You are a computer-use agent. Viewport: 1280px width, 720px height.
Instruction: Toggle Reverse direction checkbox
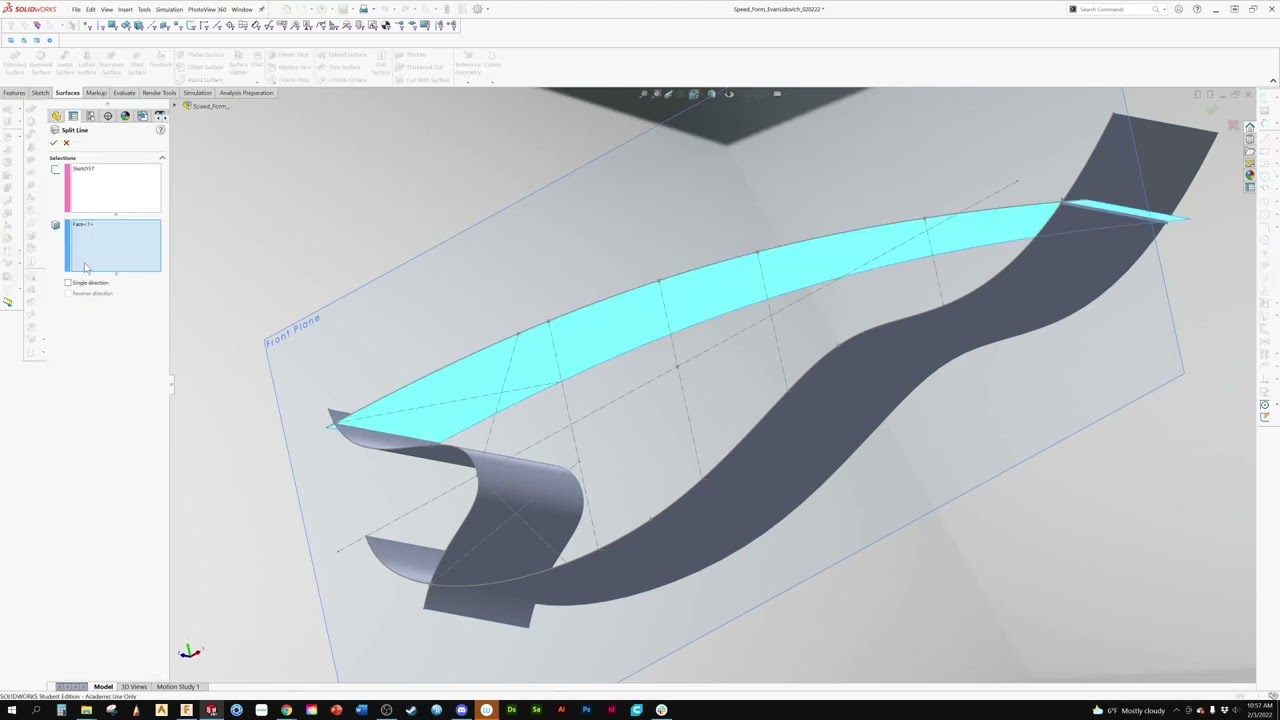[68, 294]
